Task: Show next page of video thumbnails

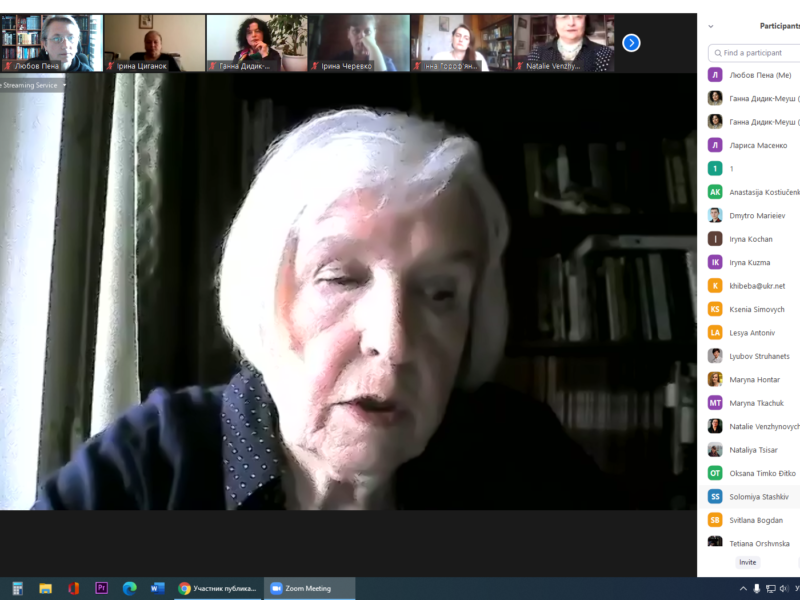Action: click(631, 43)
